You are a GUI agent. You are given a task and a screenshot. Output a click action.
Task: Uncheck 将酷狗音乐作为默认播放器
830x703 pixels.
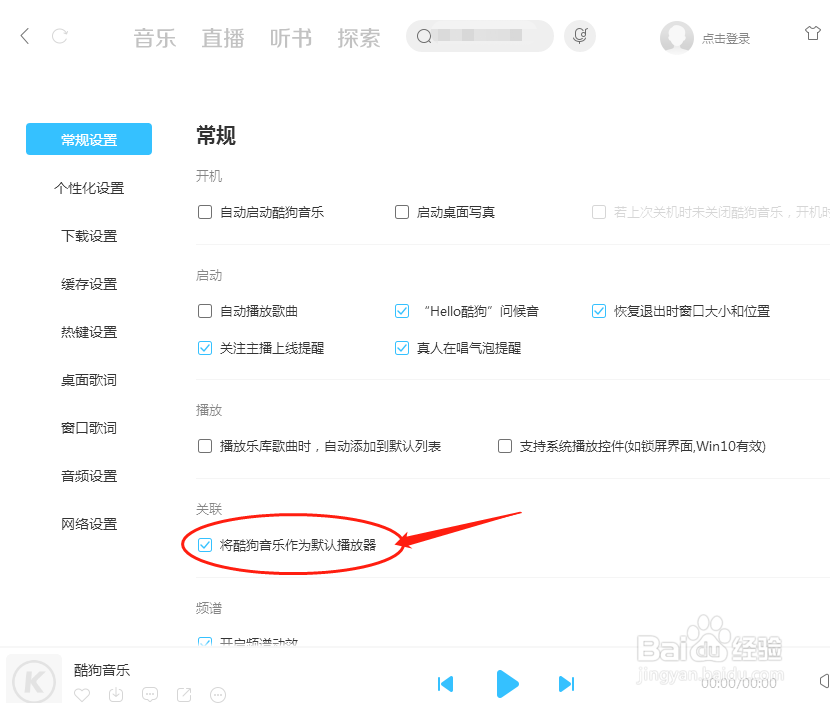pyautogui.click(x=205, y=545)
